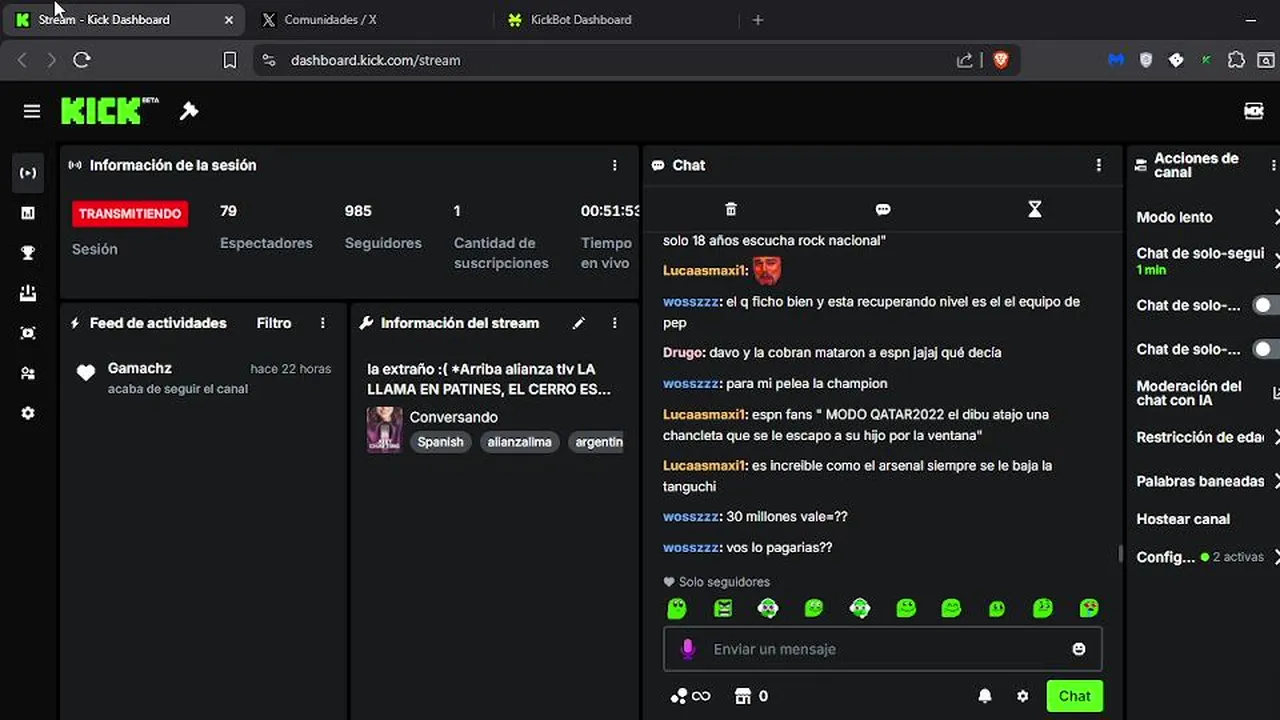Click the Enviar un mensaje field
Image resolution: width=1280 pixels, height=720 pixels.
883,649
